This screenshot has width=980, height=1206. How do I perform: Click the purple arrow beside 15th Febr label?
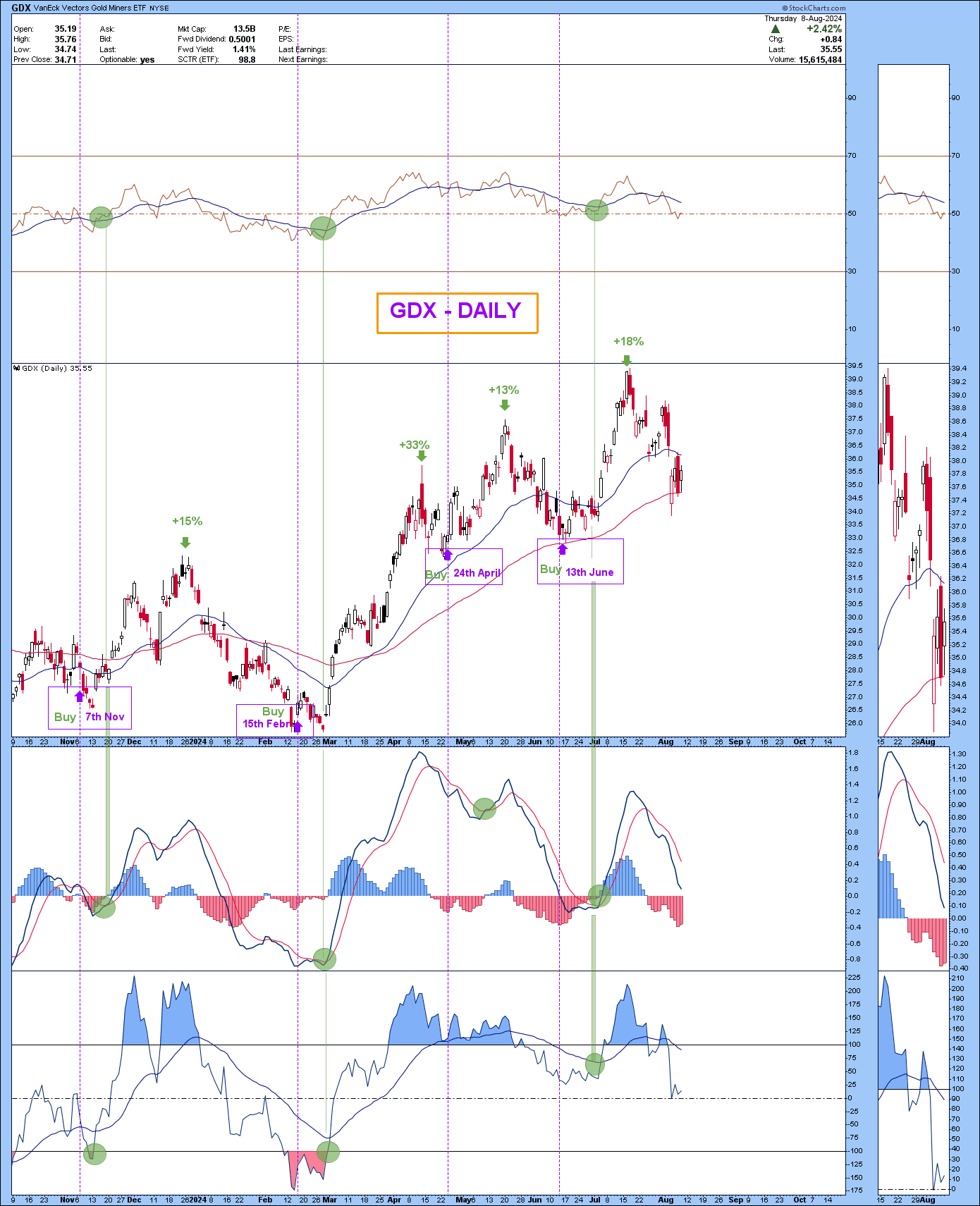click(298, 726)
